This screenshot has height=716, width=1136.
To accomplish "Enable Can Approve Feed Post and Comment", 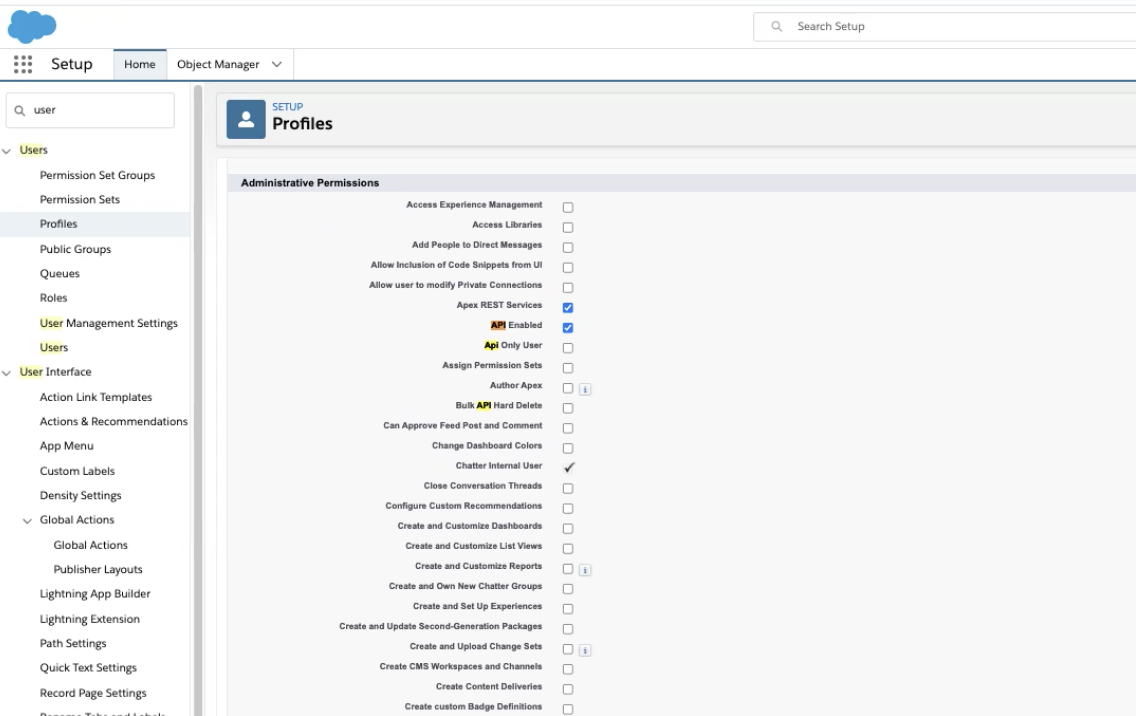I will click(568, 428).
